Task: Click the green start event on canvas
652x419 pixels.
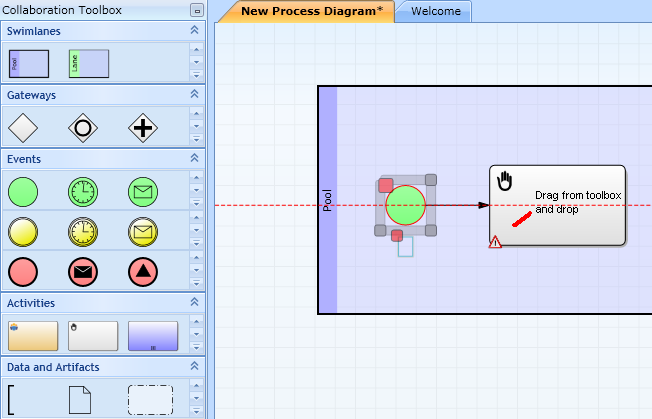Action: 405,205
